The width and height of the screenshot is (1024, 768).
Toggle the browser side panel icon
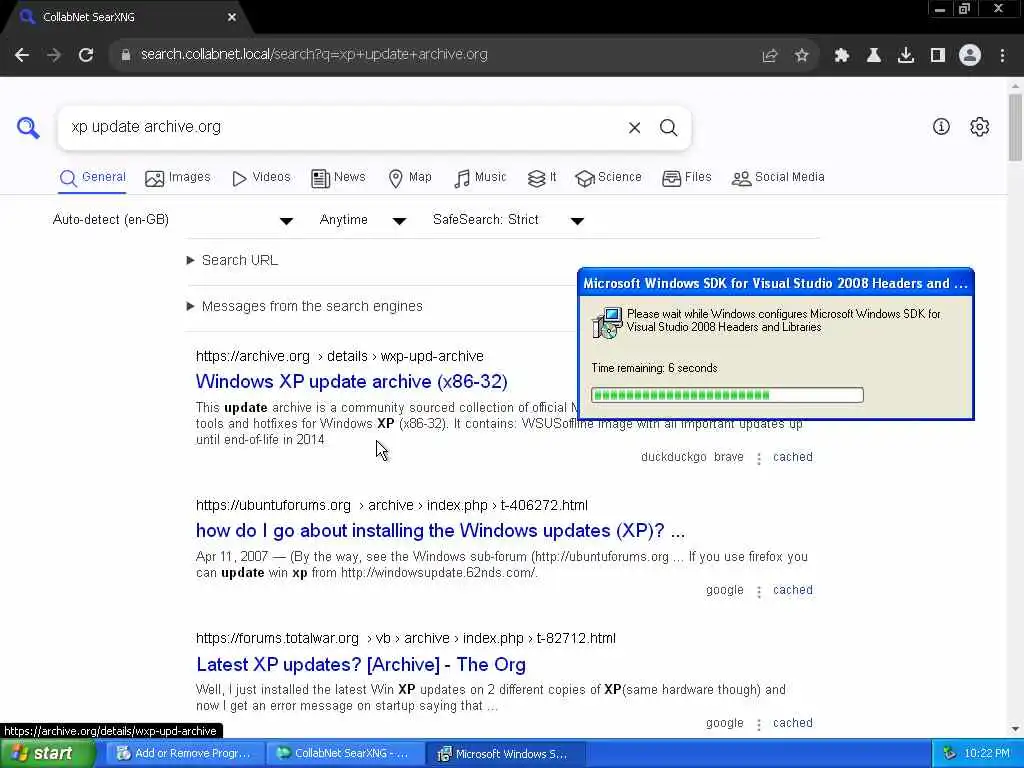(938, 56)
